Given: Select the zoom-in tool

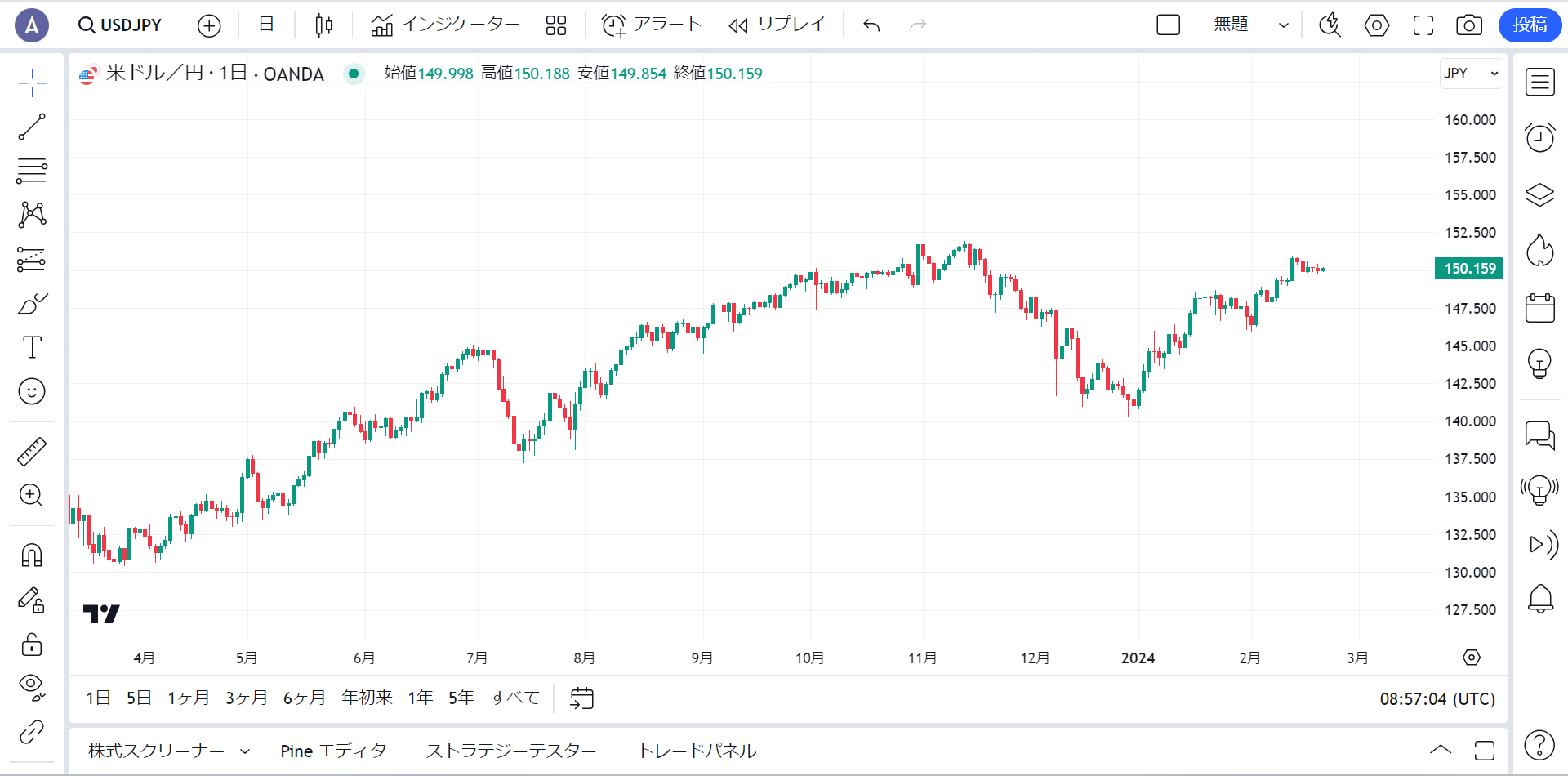Looking at the screenshot, I should [x=32, y=495].
